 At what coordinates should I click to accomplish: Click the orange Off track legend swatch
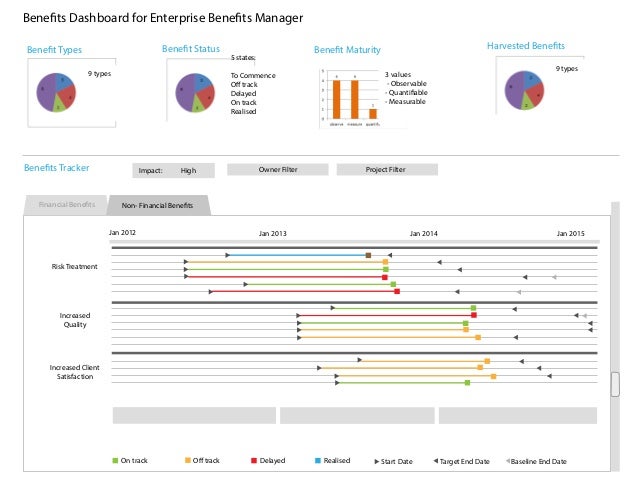[x=188, y=460]
